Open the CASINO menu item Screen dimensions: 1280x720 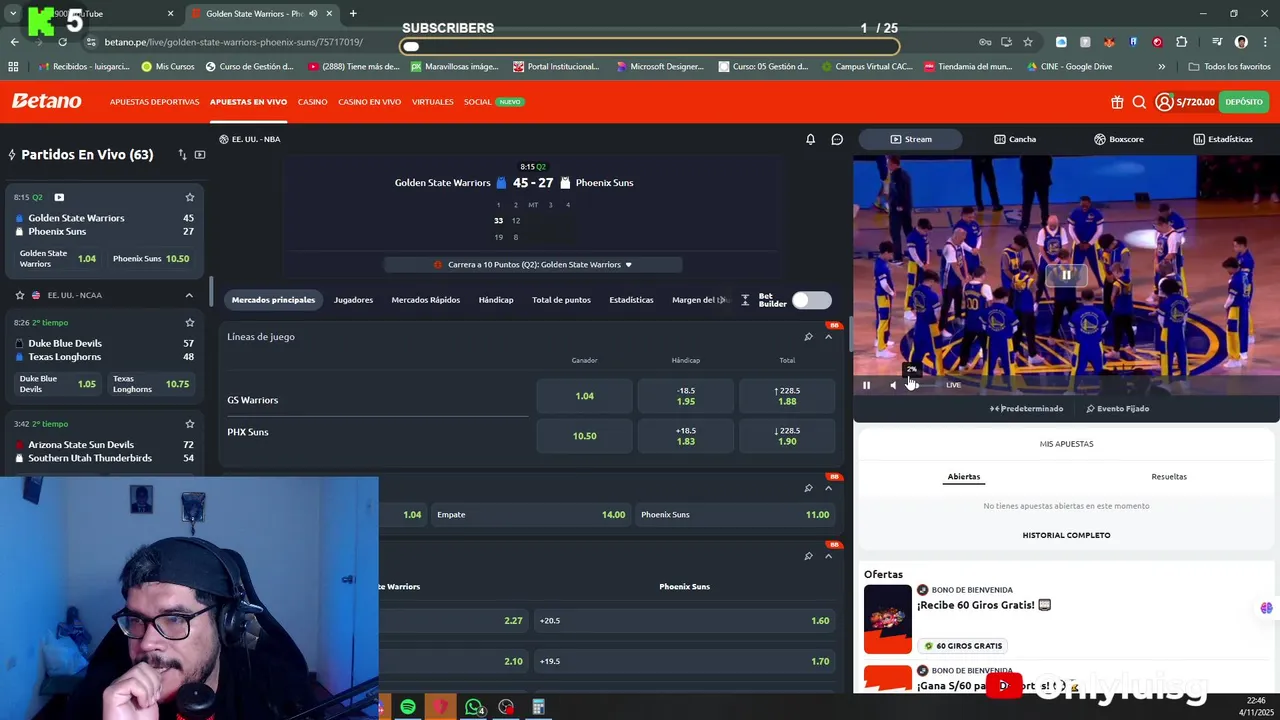coord(312,102)
